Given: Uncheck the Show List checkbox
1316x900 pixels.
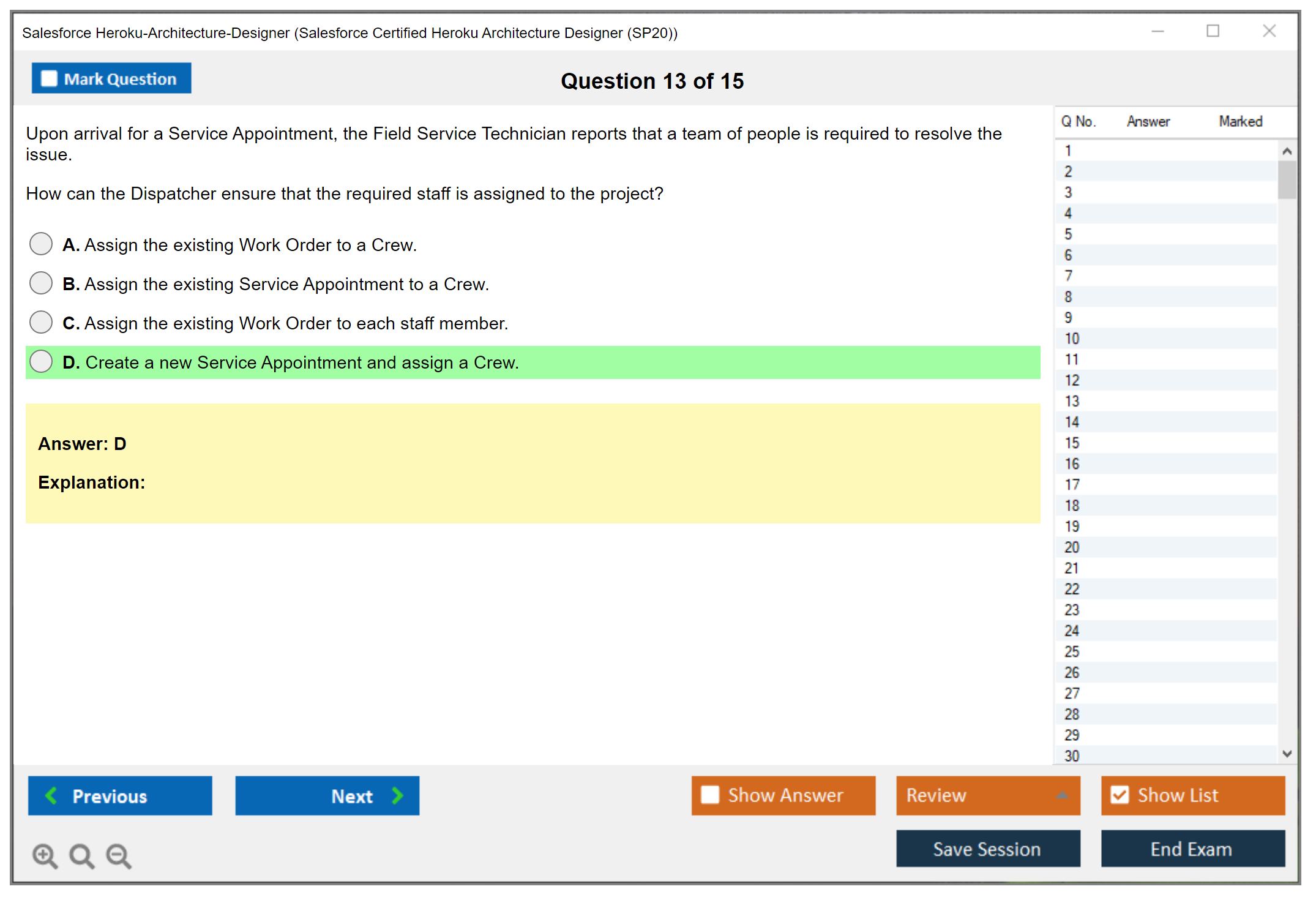Looking at the screenshot, I should tap(1120, 795).
